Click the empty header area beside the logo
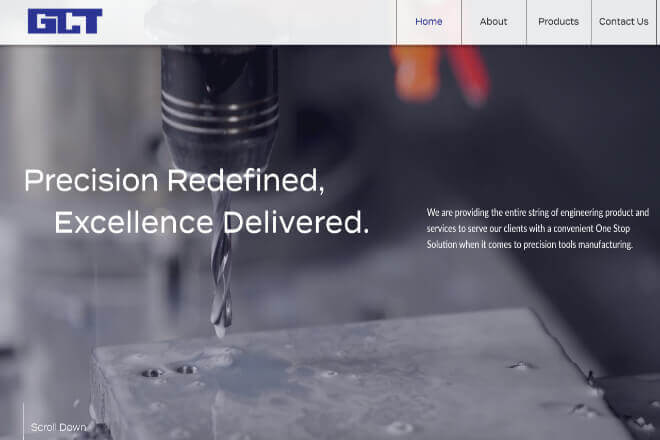Image resolution: width=660 pixels, height=440 pixels. (x=248, y=22)
